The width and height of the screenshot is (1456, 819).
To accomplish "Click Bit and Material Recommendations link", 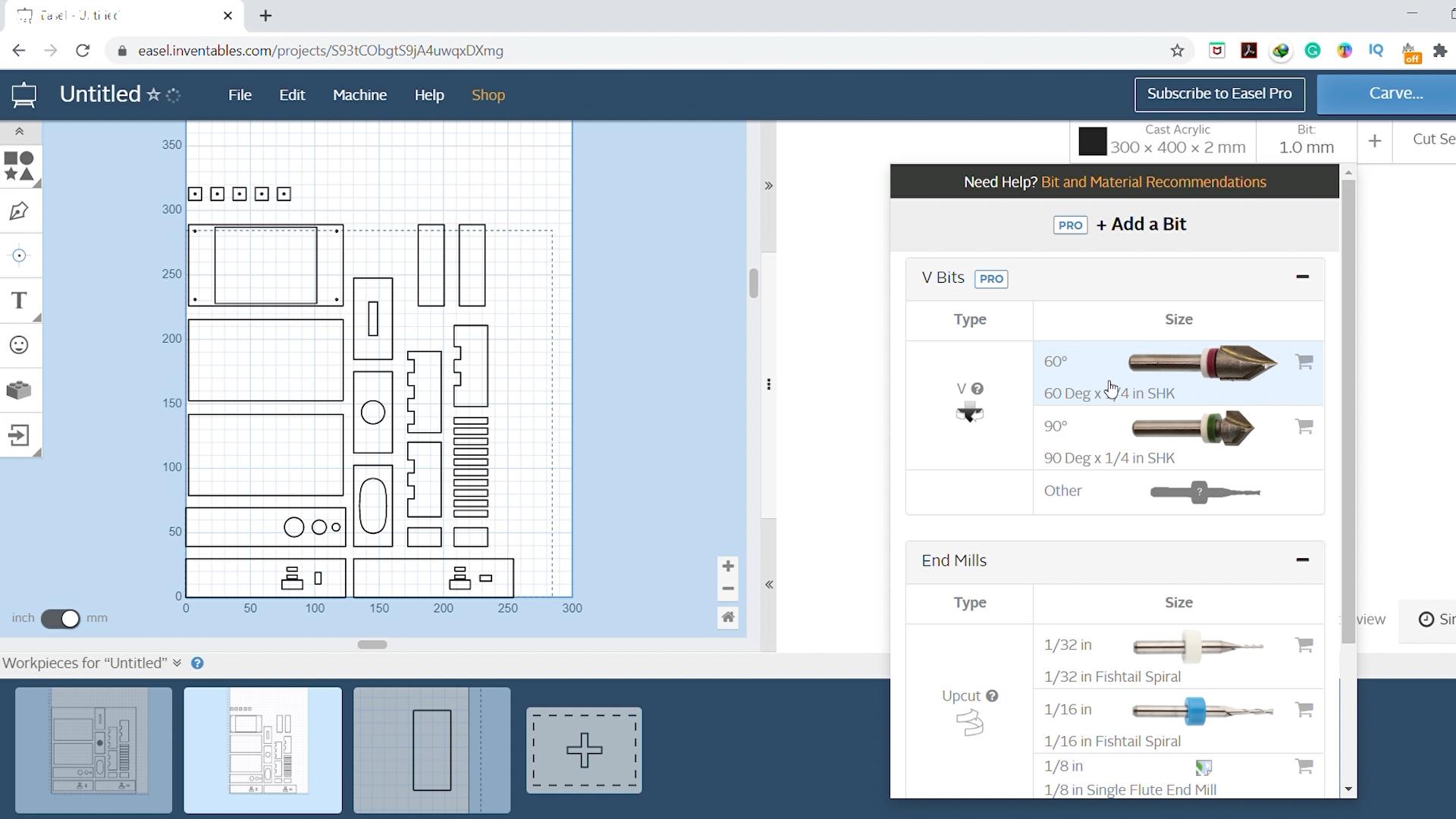I will [1153, 182].
